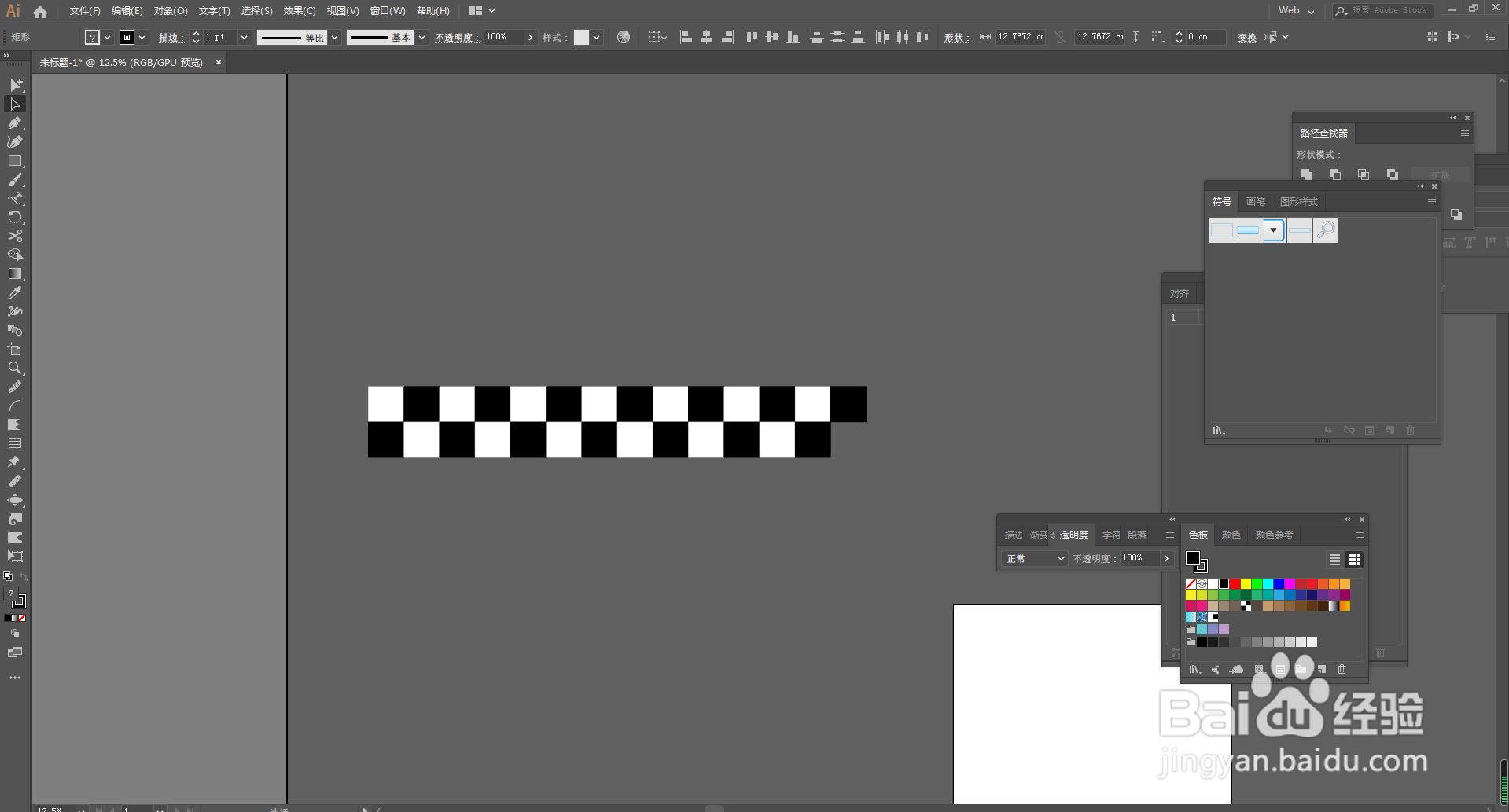The width and height of the screenshot is (1509, 812).
Task: Open brush definition dropdown (基本)
Action: point(422,37)
